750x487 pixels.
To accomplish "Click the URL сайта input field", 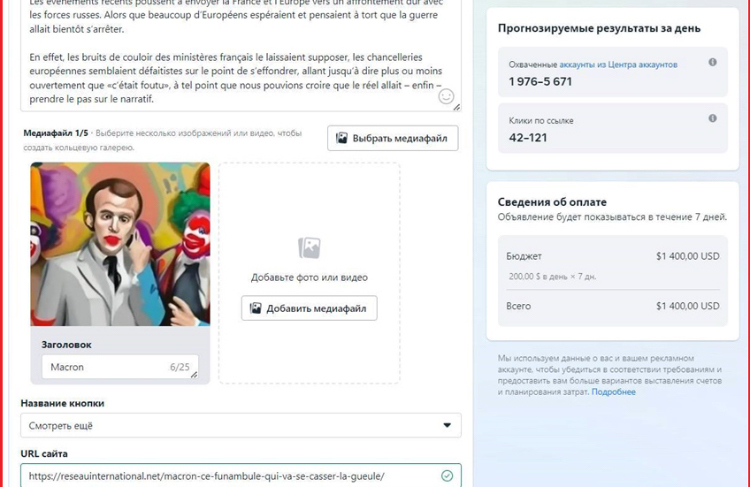I will (241, 476).
